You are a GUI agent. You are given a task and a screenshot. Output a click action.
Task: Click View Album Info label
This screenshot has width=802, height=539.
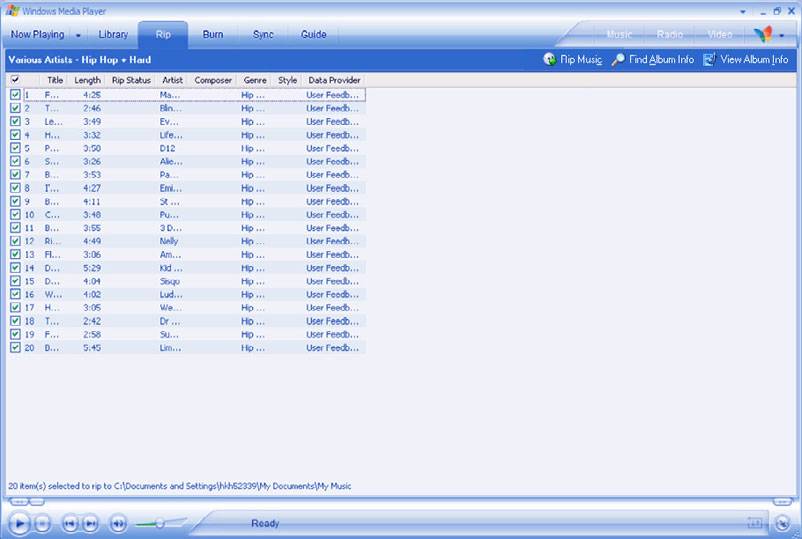coord(754,59)
